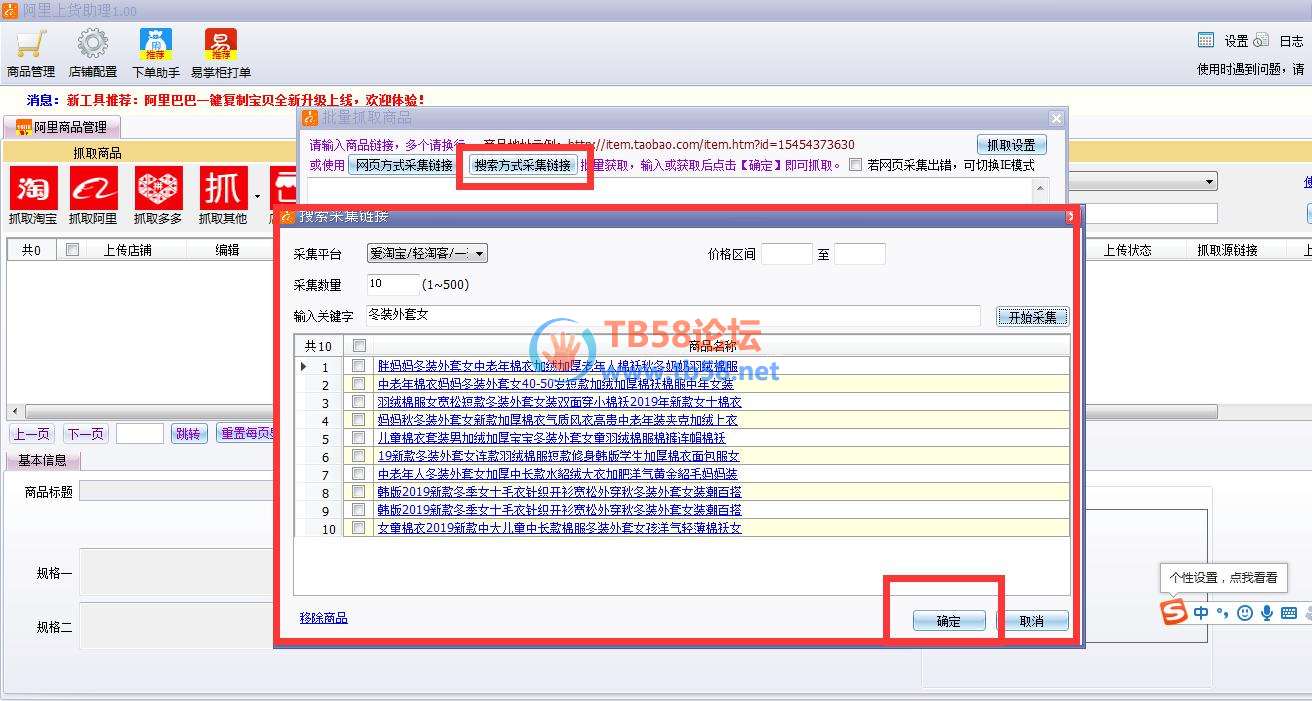Switch to 阿里商品管理 tab
Viewport: 1312px width, 701px height.
(62, 127)
